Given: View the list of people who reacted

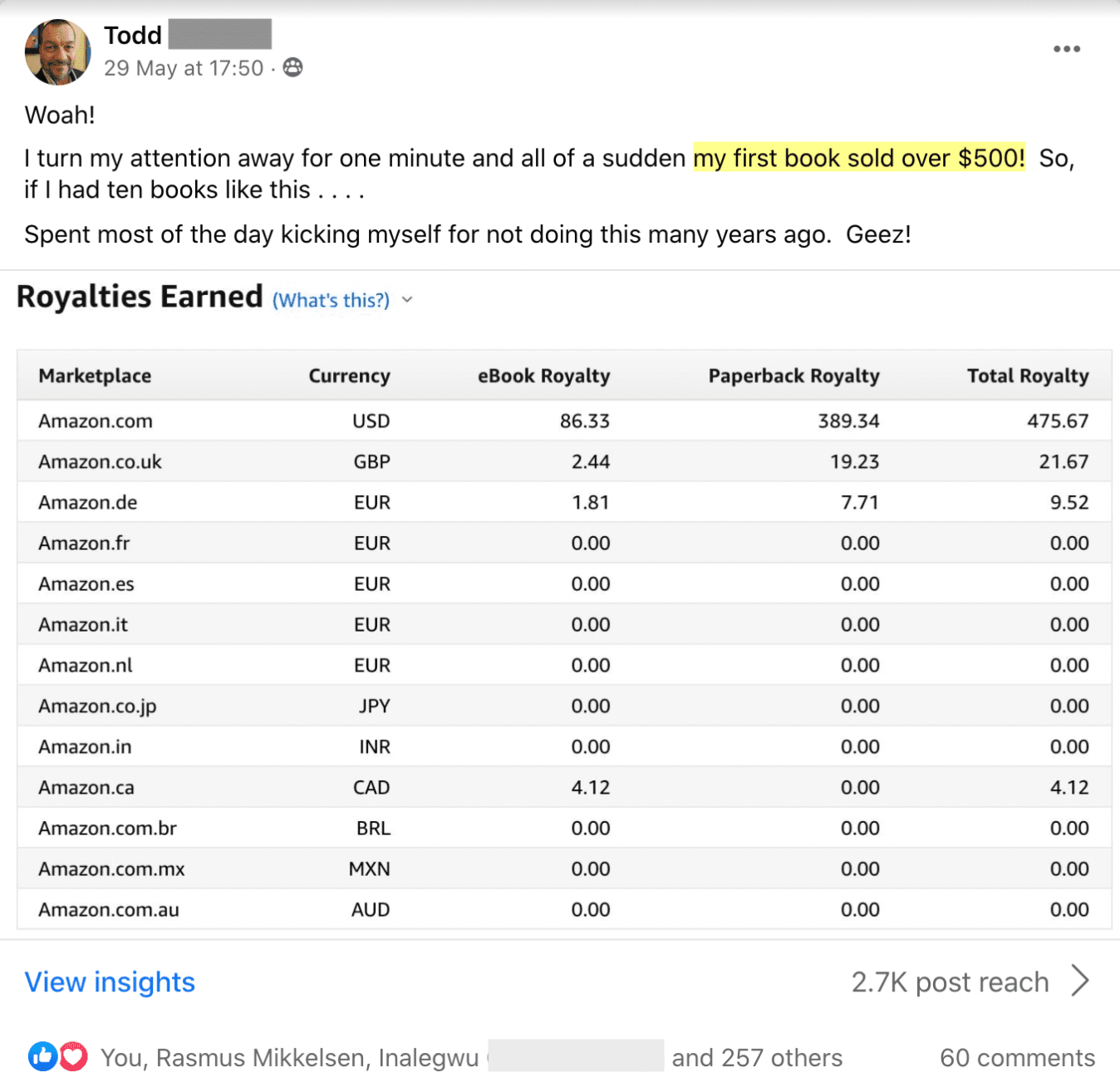Looking at the screenshot, I should point(471,1057).
